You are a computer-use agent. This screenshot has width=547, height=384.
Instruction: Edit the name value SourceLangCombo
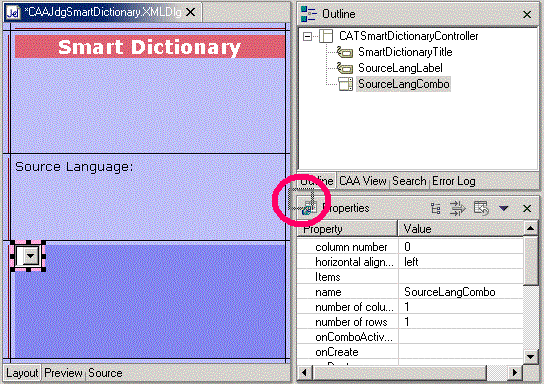(x=461, y=292)
